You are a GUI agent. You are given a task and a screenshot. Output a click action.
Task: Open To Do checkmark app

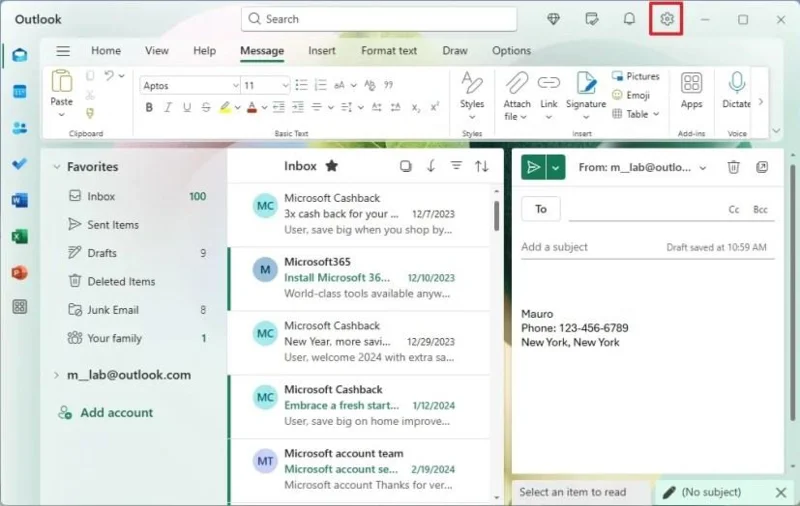coord(19,164)
